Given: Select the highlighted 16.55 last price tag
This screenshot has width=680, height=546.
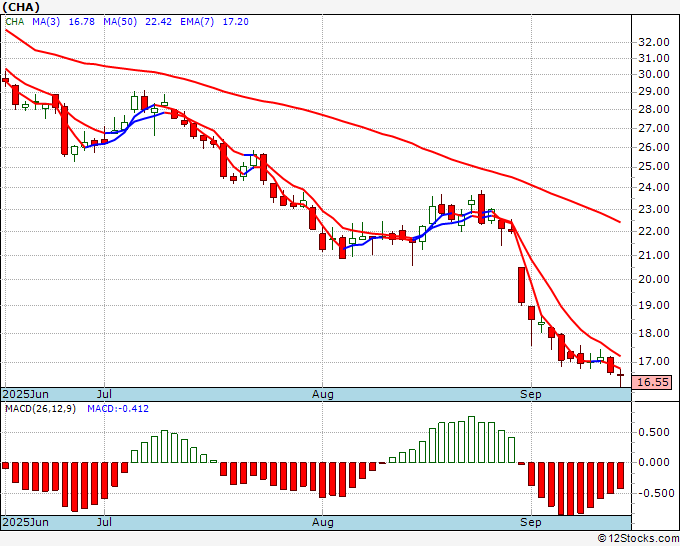Looking at the screenshot, I should (x=652, y=382).
